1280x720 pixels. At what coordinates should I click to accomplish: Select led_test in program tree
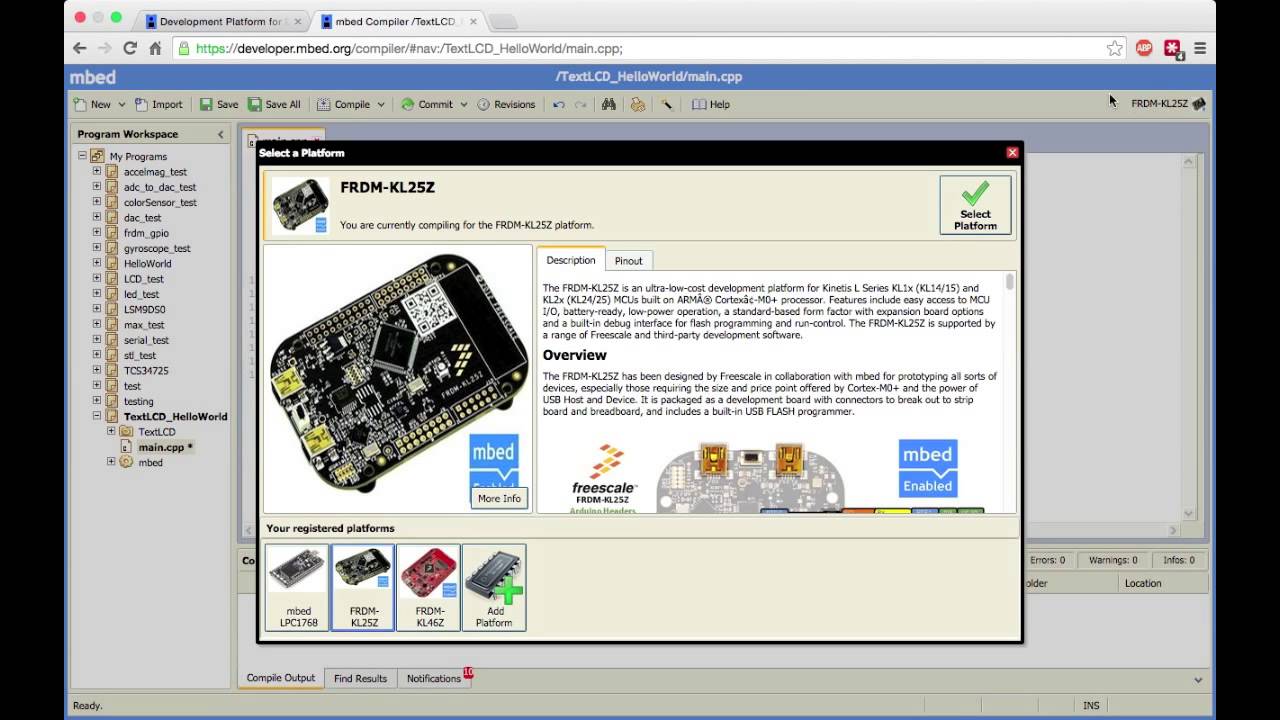[142, 294]
